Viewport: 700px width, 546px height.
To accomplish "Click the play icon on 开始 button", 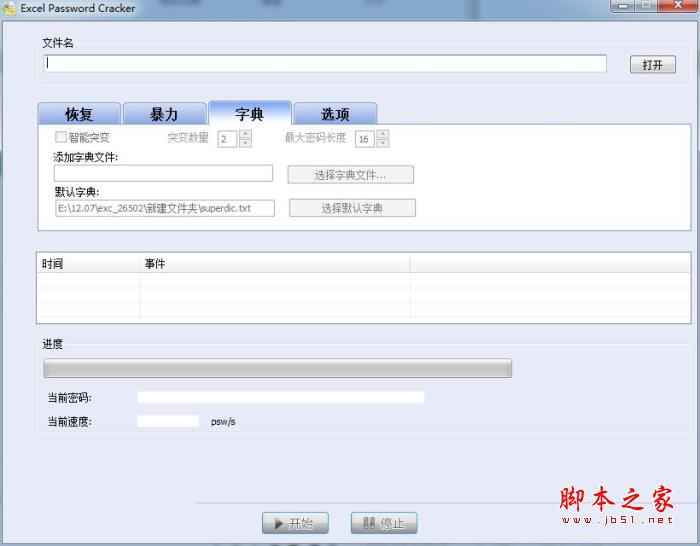I will [279, 523].
